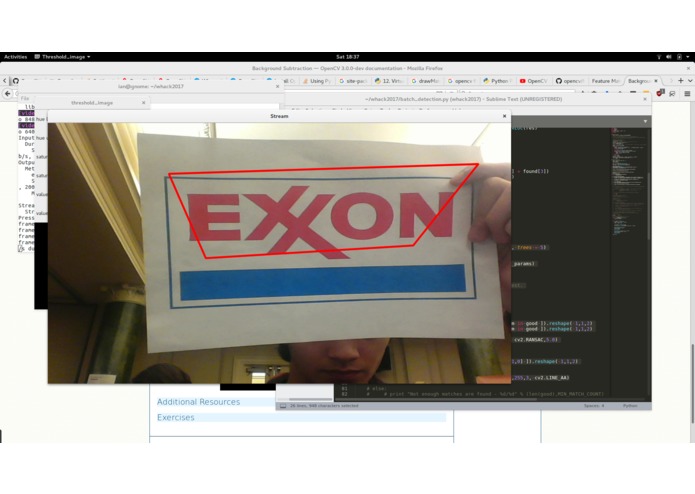
Task: Close the ian@gnome terminal window
Action: click(277, 86)
